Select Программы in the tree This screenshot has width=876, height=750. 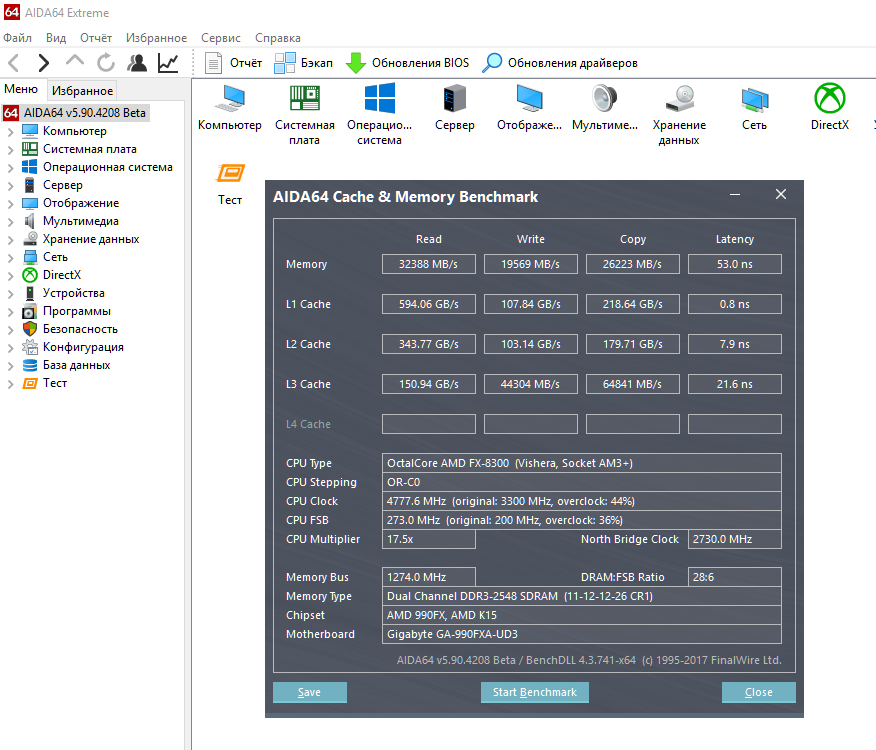point(77,311)
